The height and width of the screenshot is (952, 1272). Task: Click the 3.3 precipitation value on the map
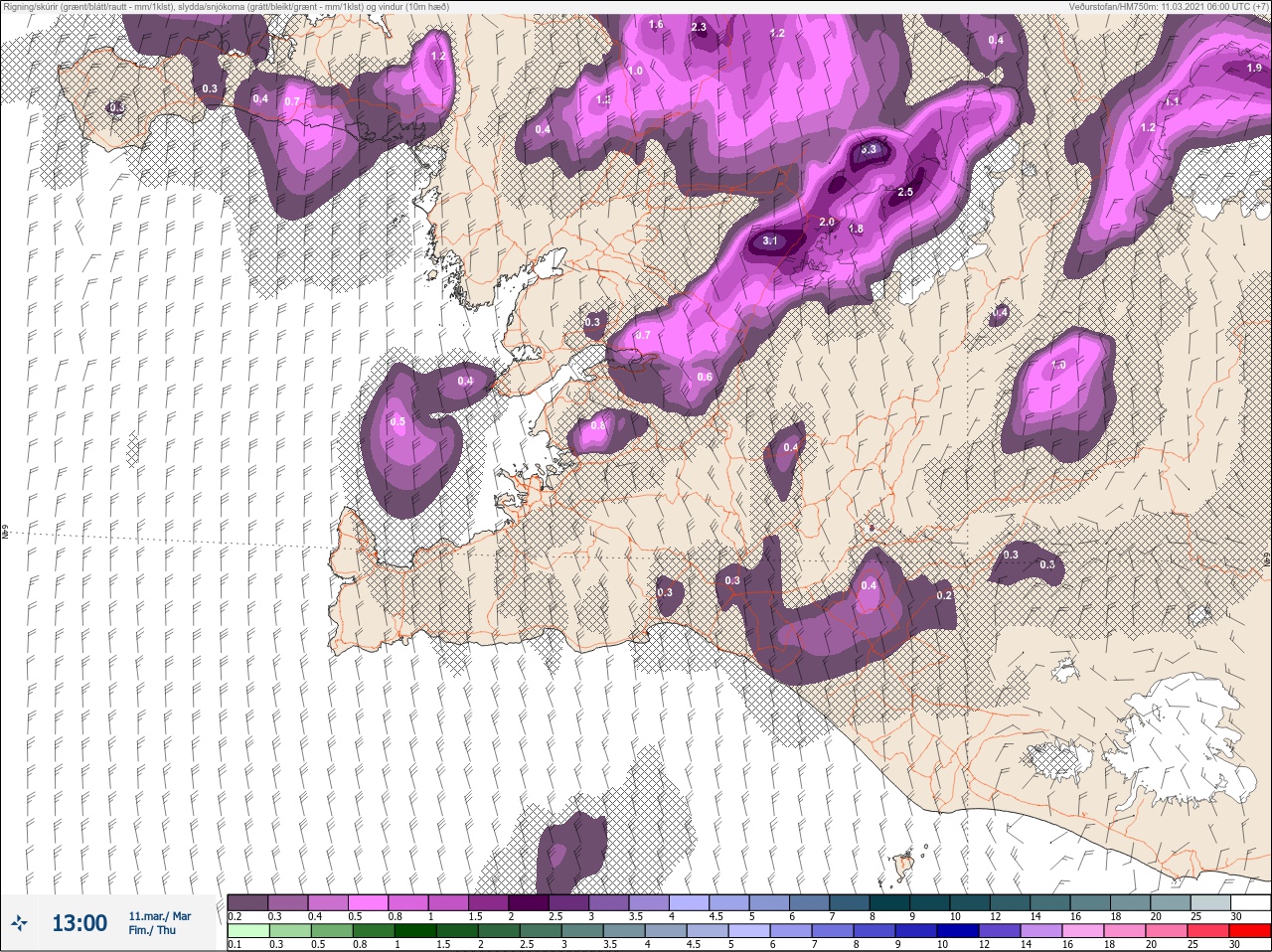tap(870, 150)
